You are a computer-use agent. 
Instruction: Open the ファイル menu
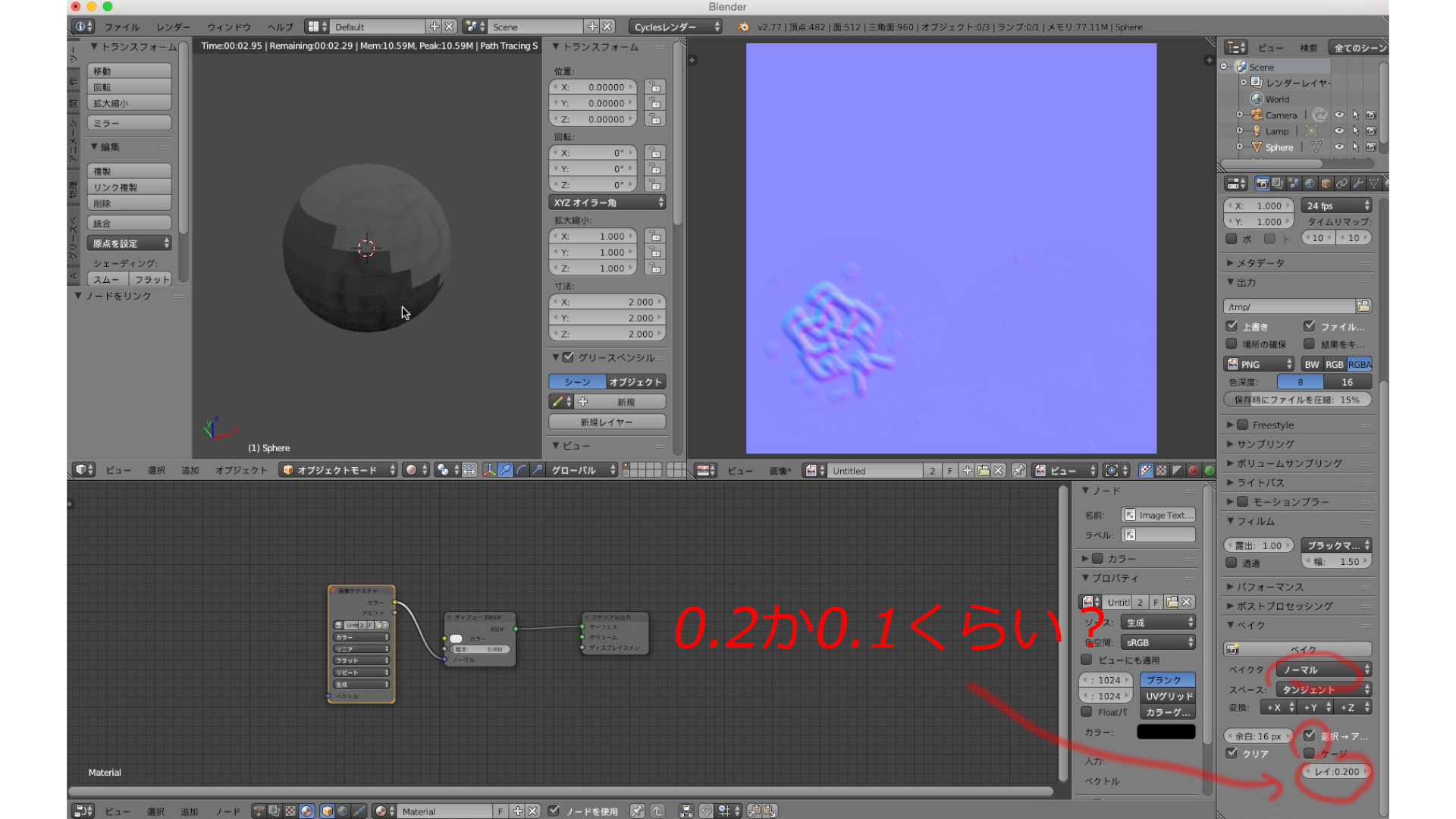121,27
